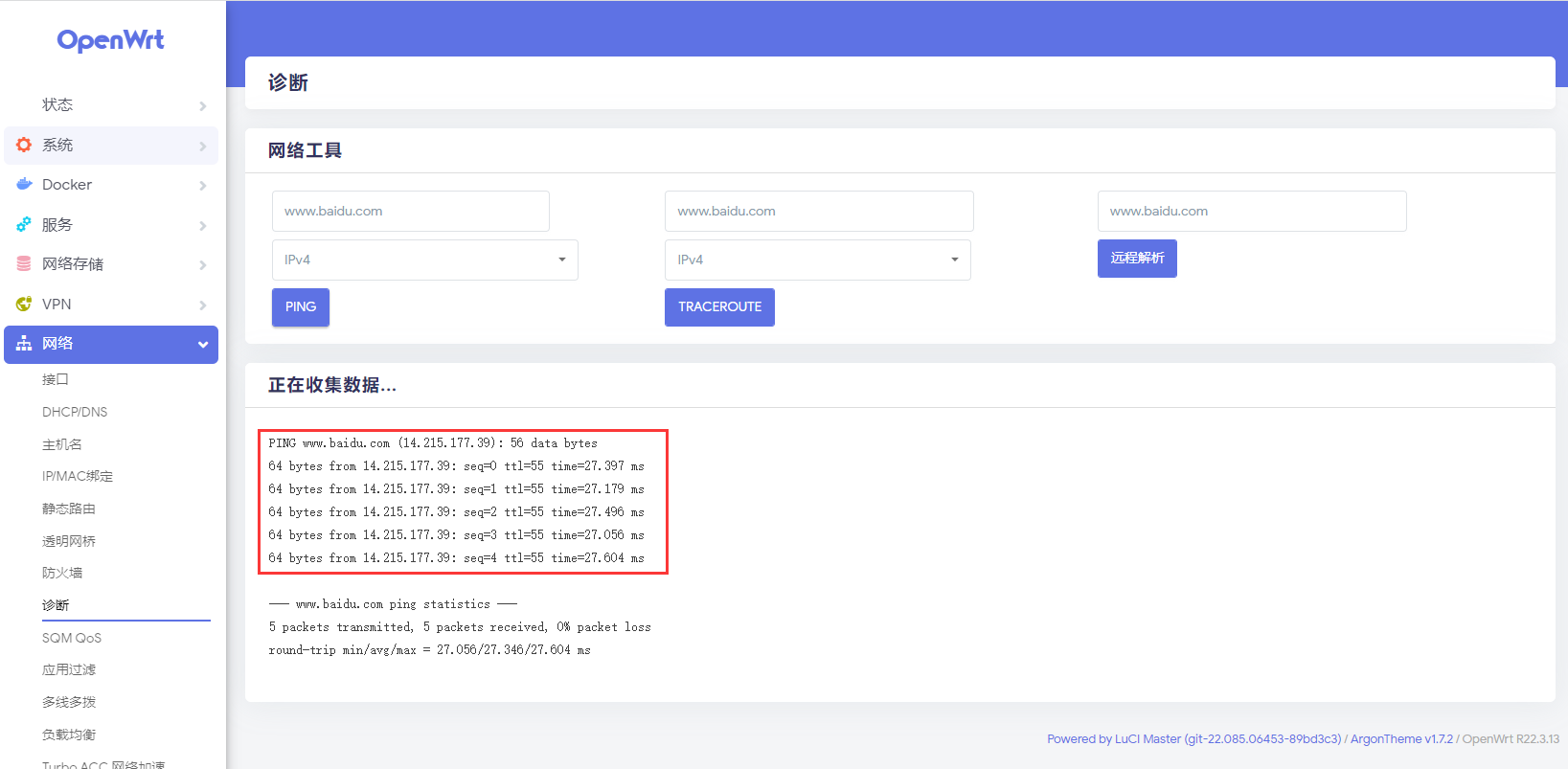Expand the Docker menu chevron
The height and width of the screenshot is (769, 1568).
coord(202,185)
